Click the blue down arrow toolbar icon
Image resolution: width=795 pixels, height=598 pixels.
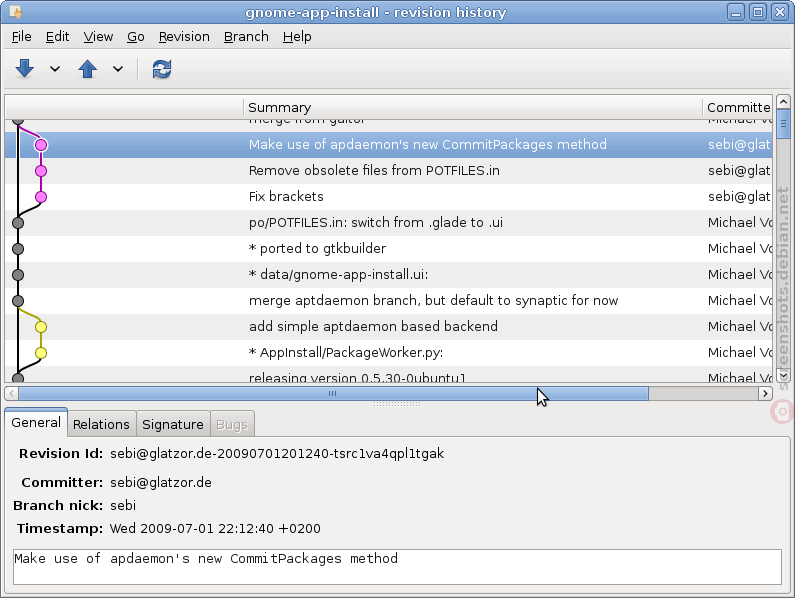point(24,68)
